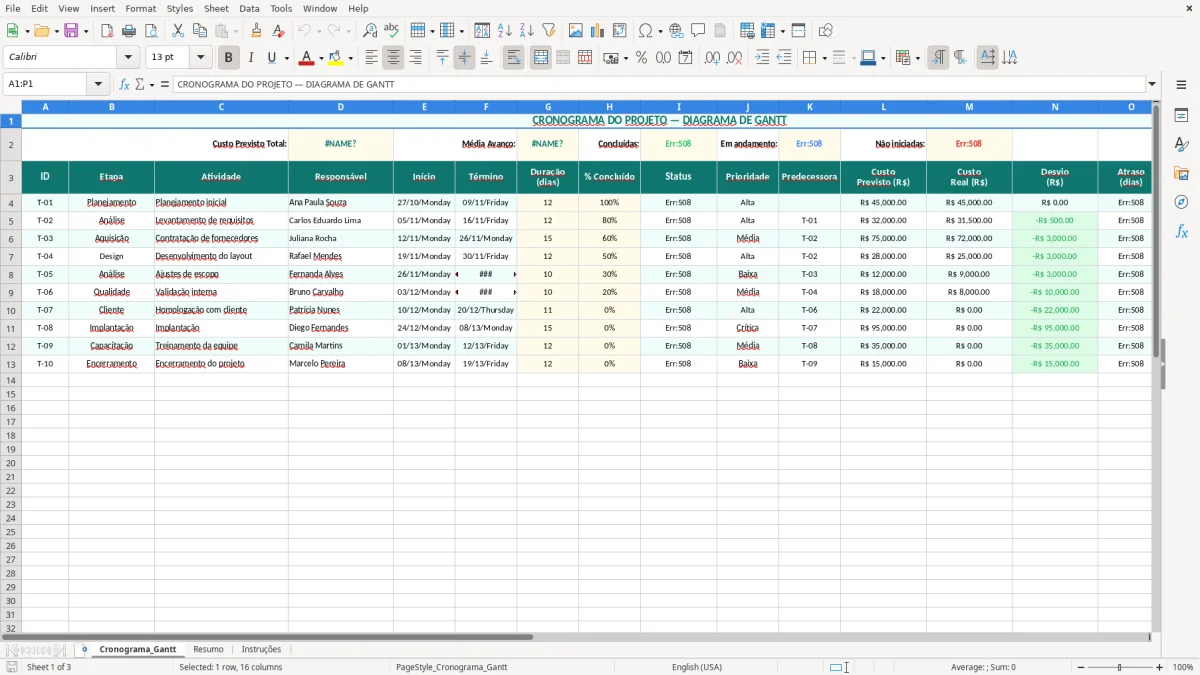The height and width of the screenshot is (675, 1200).
Task: Toggle bold formatting
Action: point(228,58)
